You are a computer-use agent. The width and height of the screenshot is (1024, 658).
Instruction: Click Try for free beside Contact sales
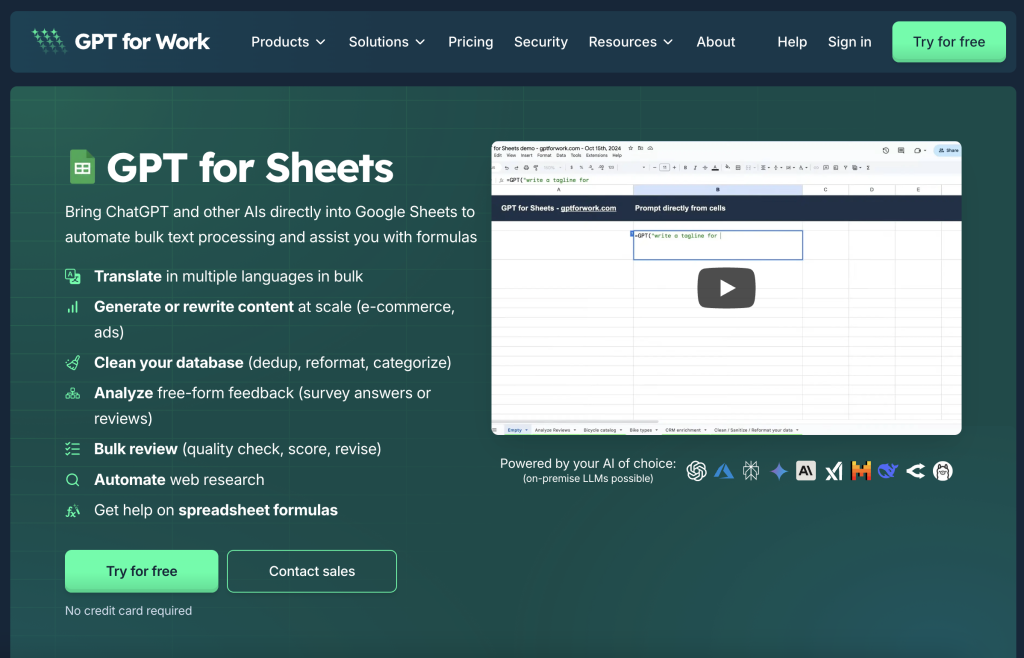pos(142,571)
